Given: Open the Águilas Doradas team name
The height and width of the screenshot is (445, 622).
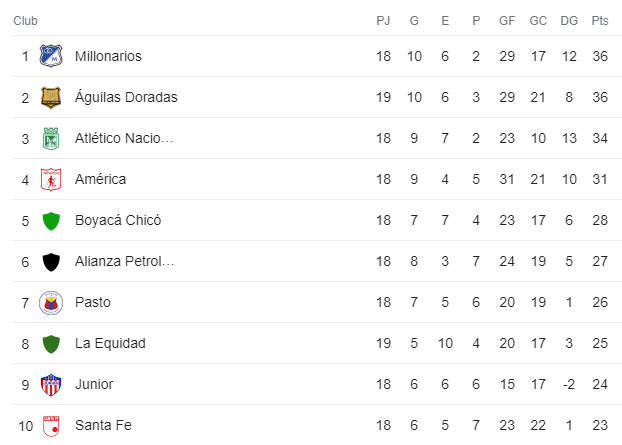Looking at the screenshot, I should pyautogui.click(x=126, y=97).
